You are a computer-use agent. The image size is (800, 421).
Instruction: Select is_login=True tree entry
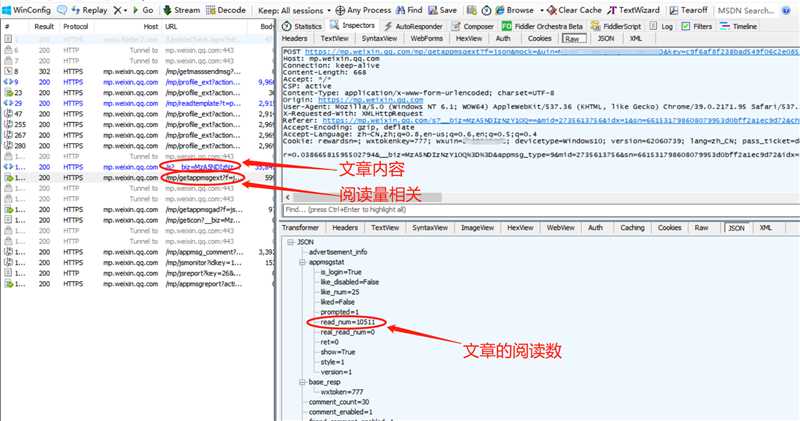pos(341,272)
